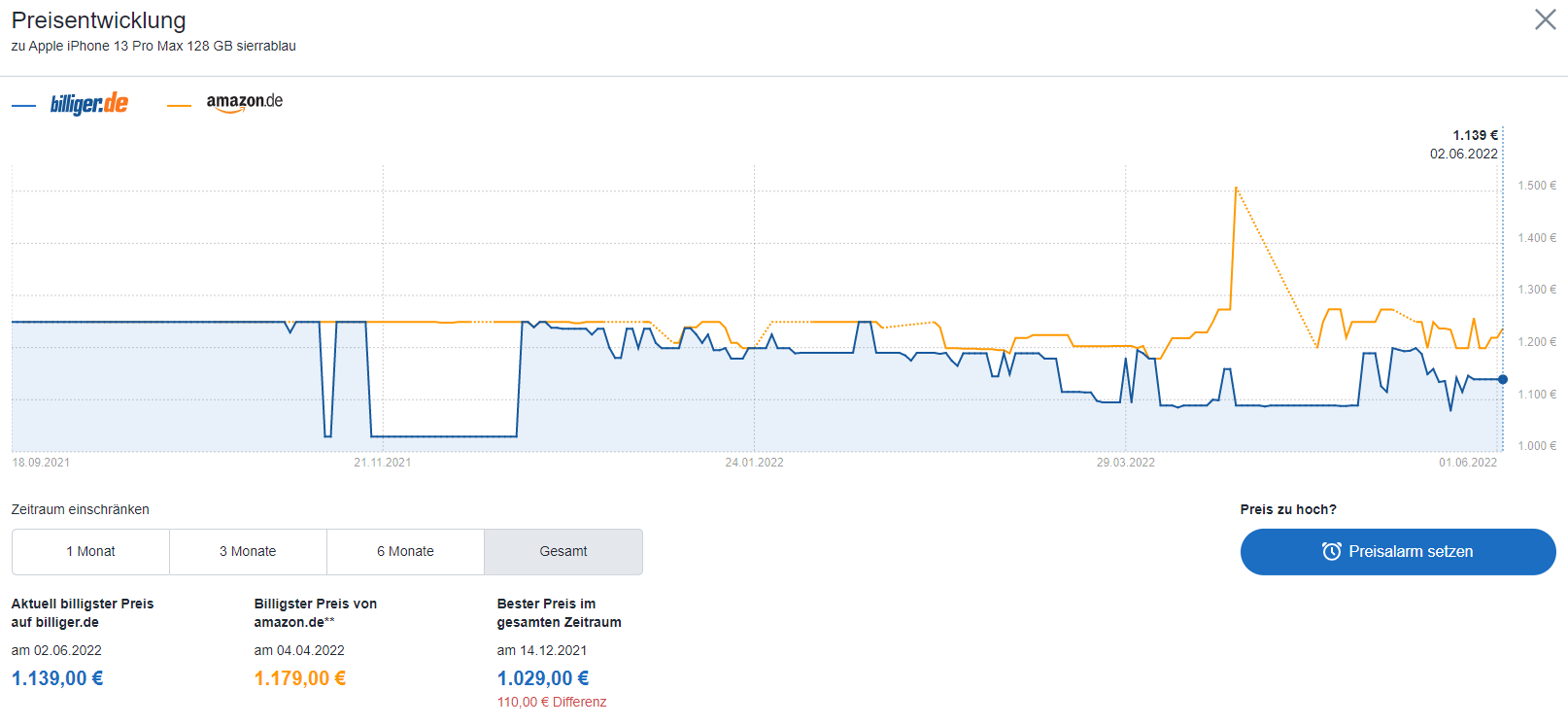Click the 18.09.2021 axis date label
Image resolution: width=1568 pixels, height=726 pixels.
click(41, 463)
